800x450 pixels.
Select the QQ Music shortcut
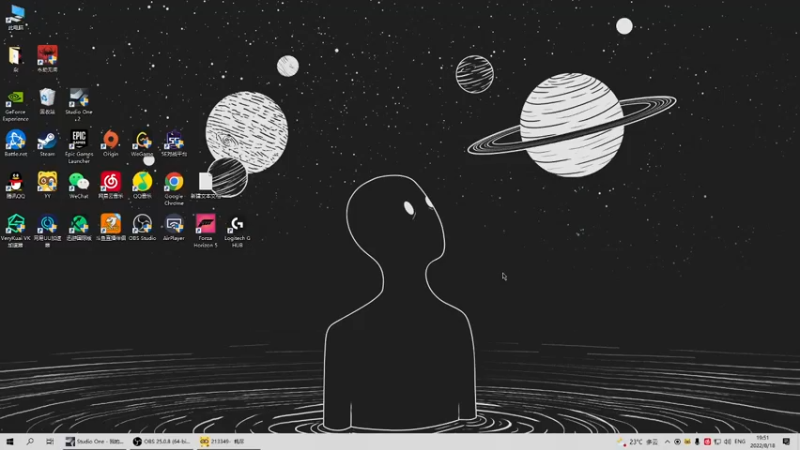pyautogui.click(x=142, y=186)
